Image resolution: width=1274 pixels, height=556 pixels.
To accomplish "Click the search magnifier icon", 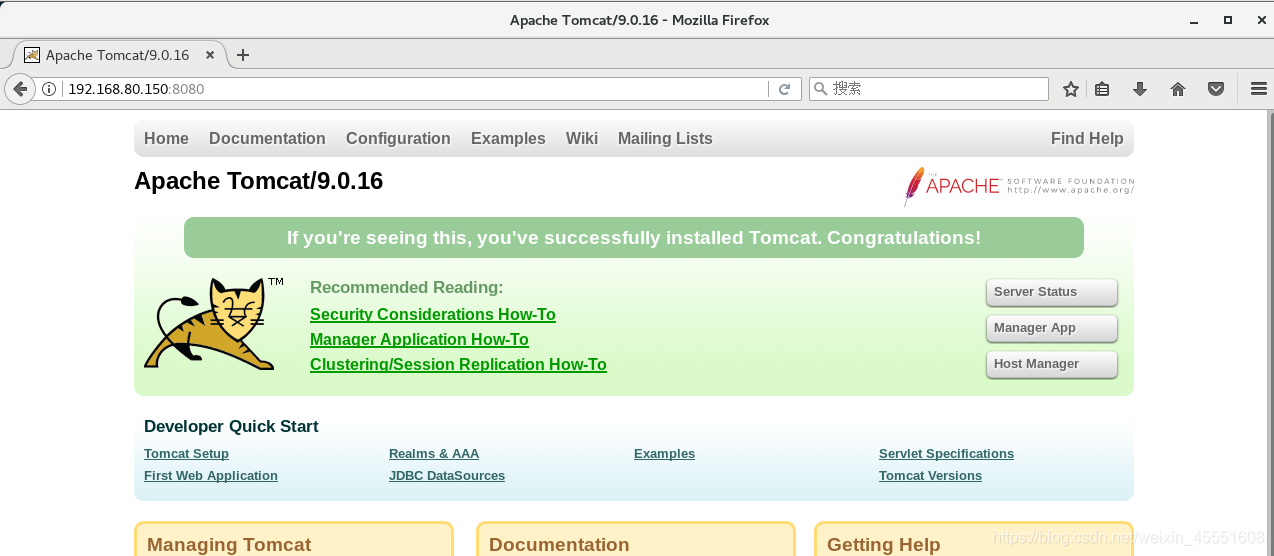I will coord(821,89).
